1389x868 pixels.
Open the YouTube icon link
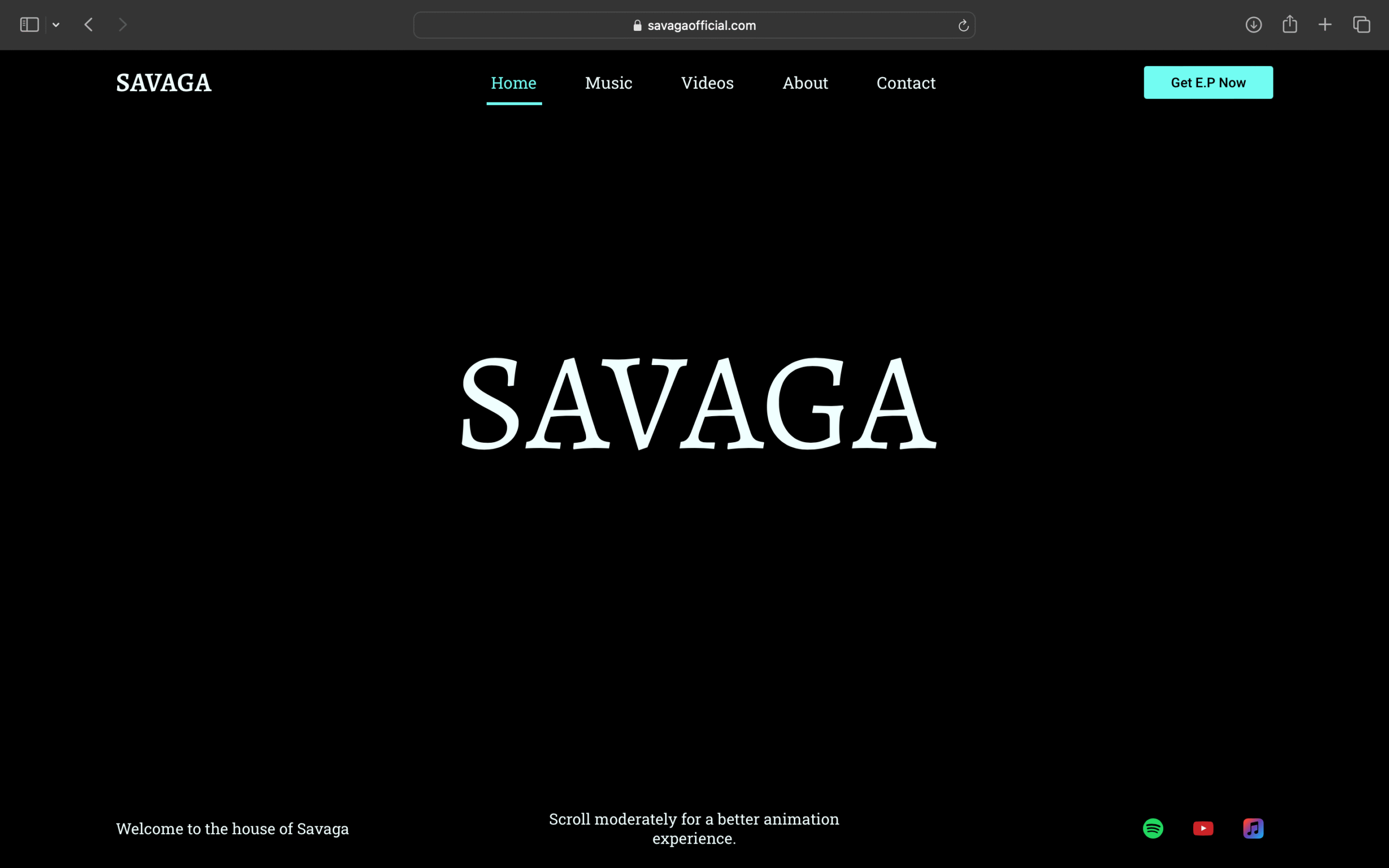point(1203,828)
